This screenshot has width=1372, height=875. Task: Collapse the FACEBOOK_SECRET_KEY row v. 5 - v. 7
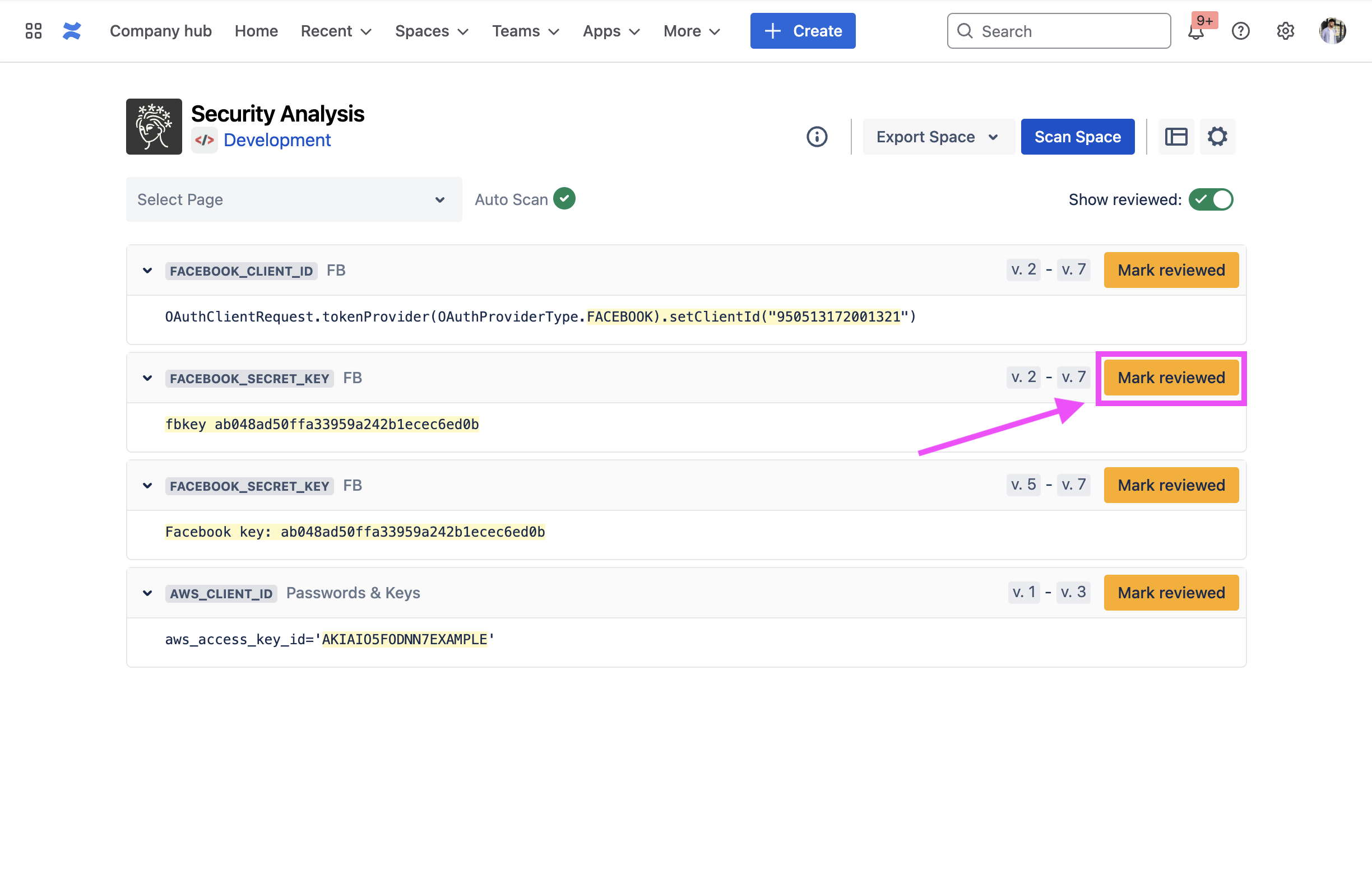pyautogui.click(x=147, y=485)
